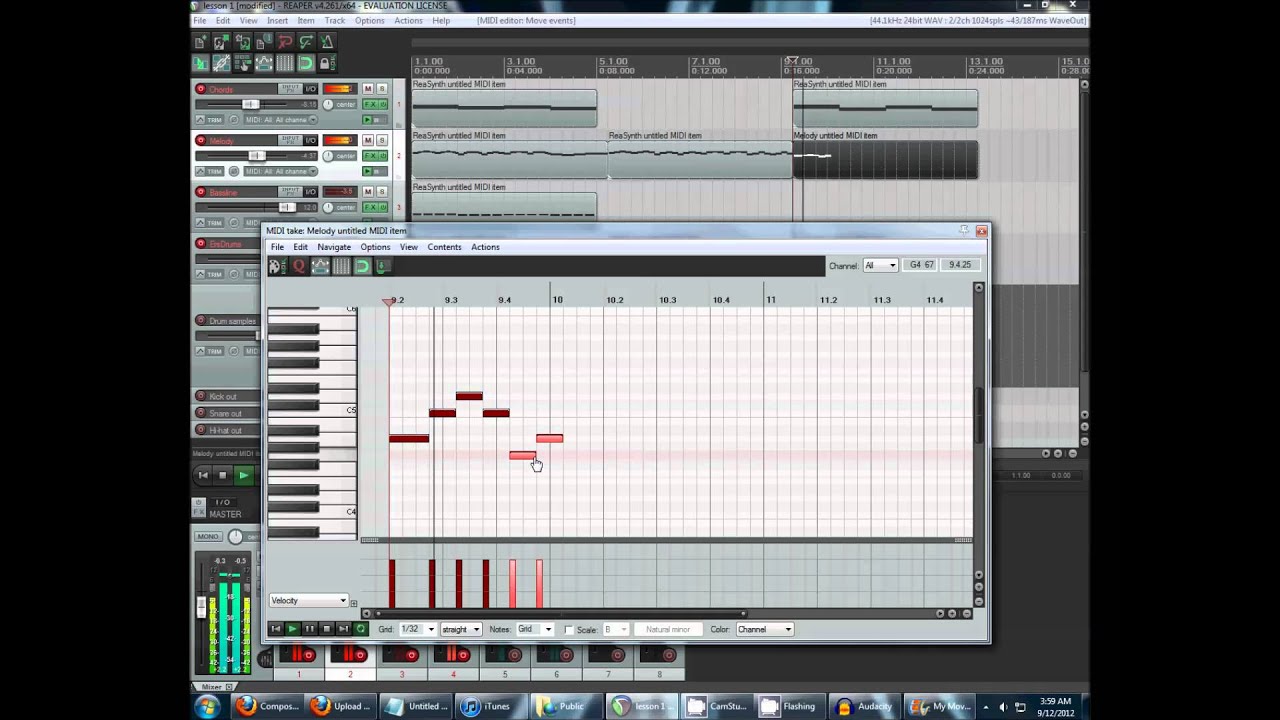Mute the Chords track
The height and width of the screenshot is (720, 1280).
tap(368, 89)
